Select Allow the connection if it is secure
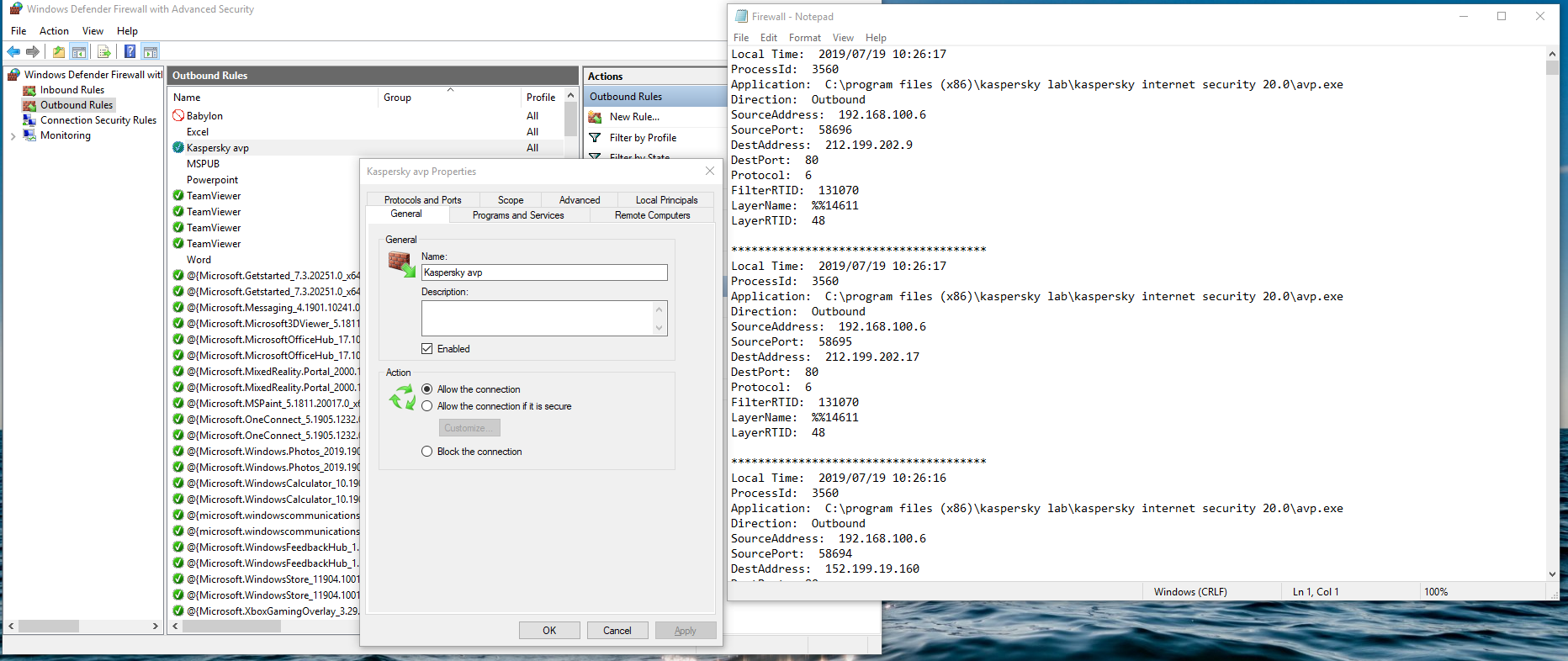The width and height of the screenshot is (1568, 661). pos(427,406)
